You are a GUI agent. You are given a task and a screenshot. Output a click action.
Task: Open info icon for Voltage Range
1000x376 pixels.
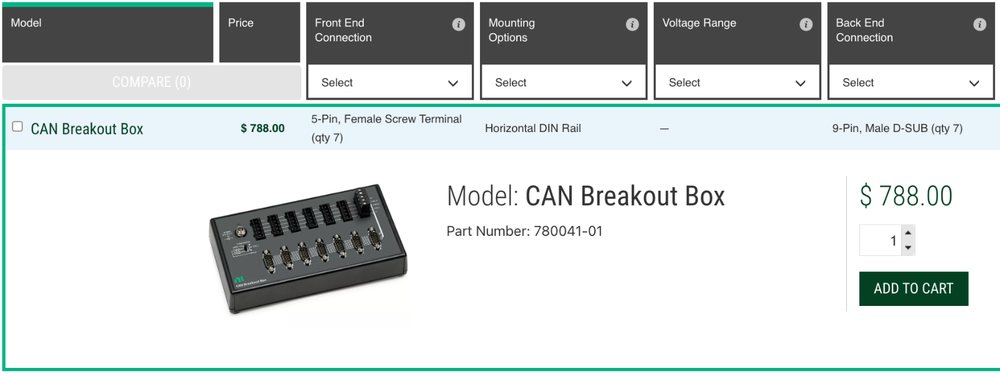pyautogui.click(x=806, y=24)
